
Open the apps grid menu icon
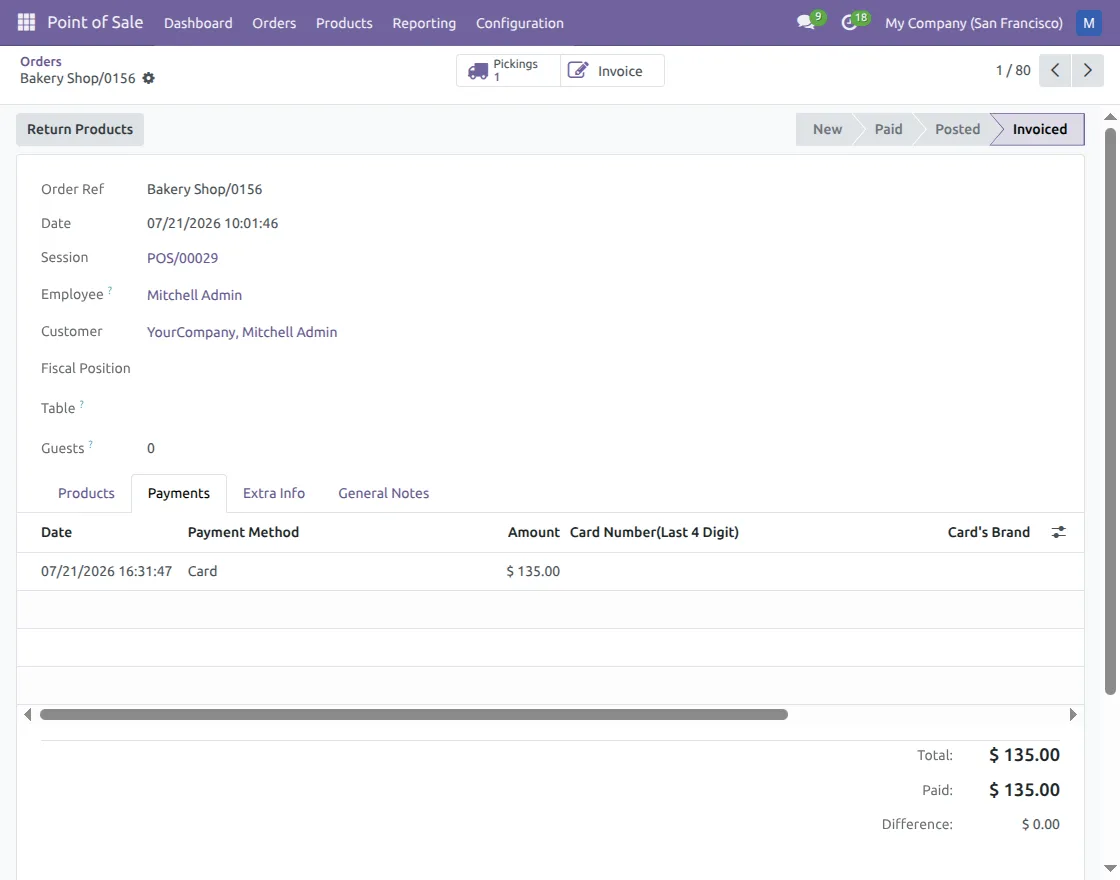(26, 23)
